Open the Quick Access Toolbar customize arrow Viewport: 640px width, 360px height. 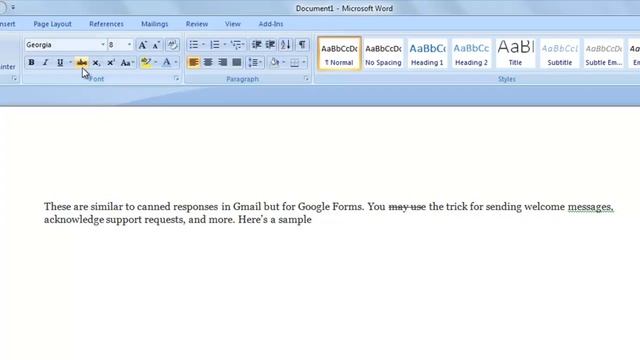[13, 7]
